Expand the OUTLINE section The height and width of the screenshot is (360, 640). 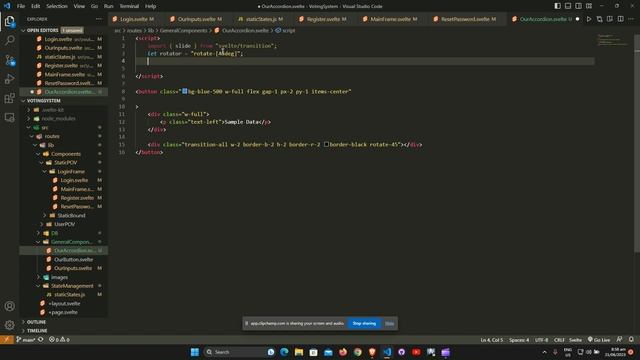(x=36, y=322)
